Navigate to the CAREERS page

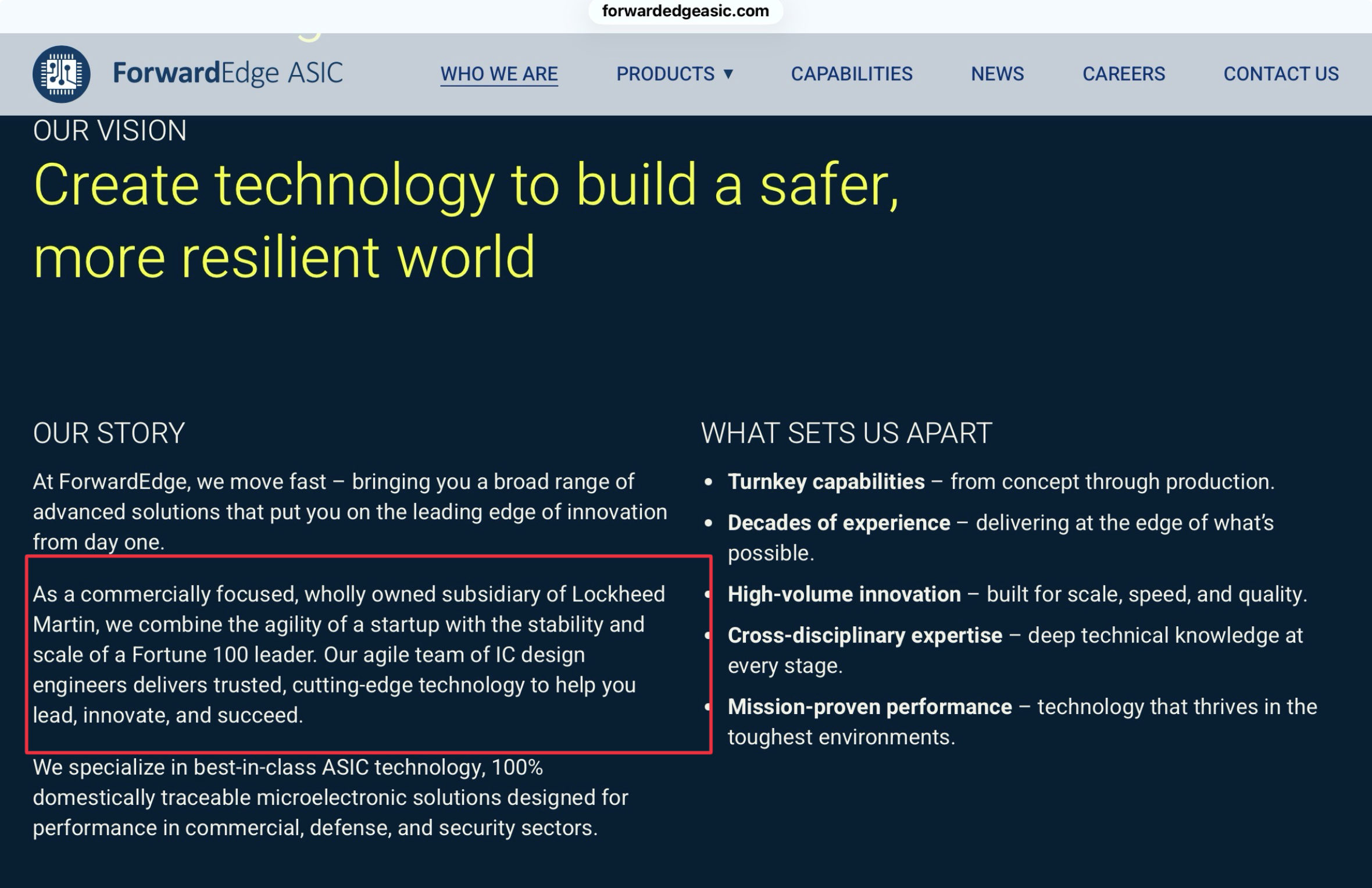tap(1123, 74)
